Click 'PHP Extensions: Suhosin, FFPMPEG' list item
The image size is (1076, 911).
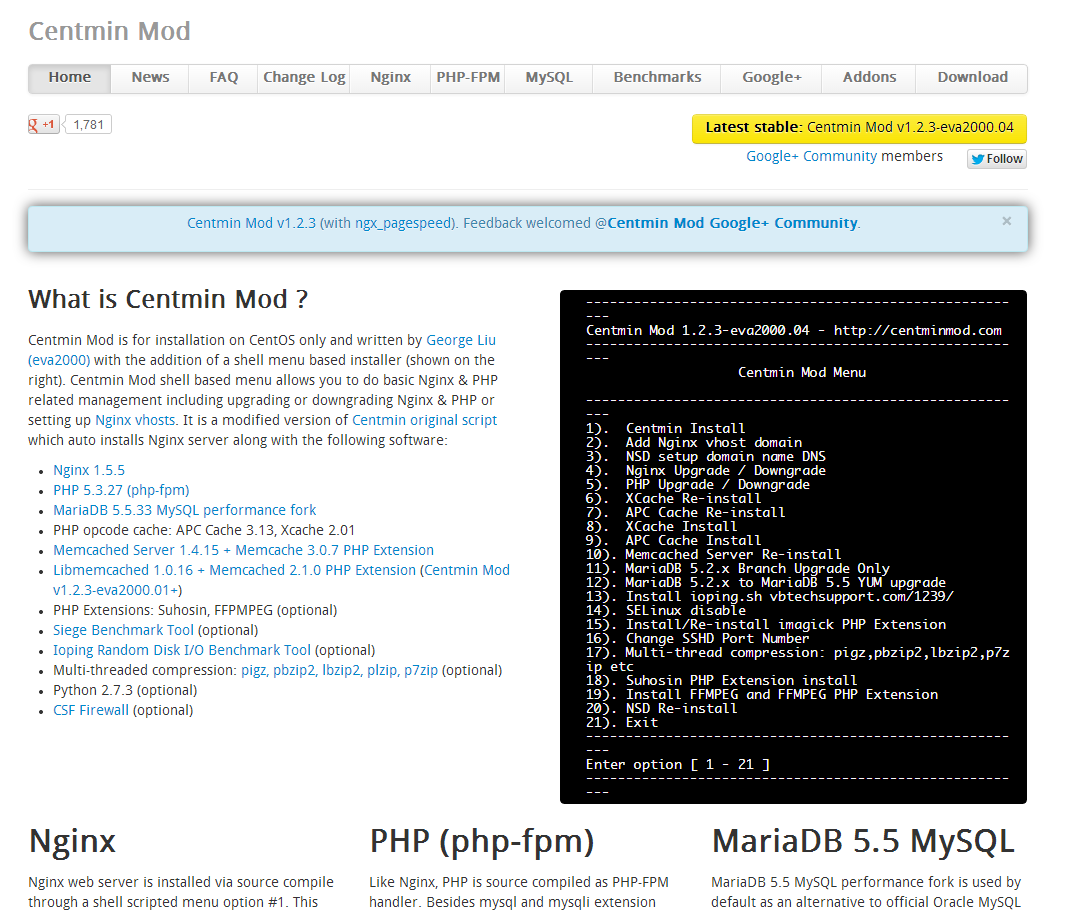pos(195,611)
